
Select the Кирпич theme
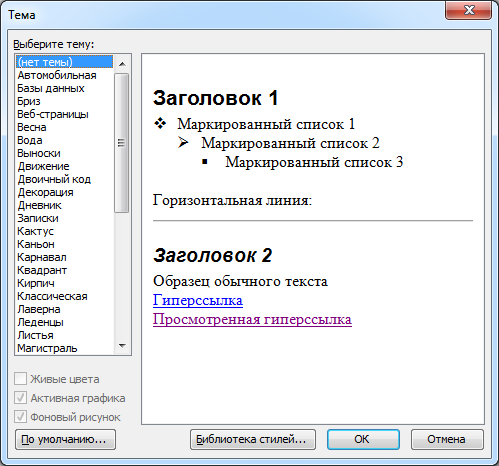tap(65, 283)
